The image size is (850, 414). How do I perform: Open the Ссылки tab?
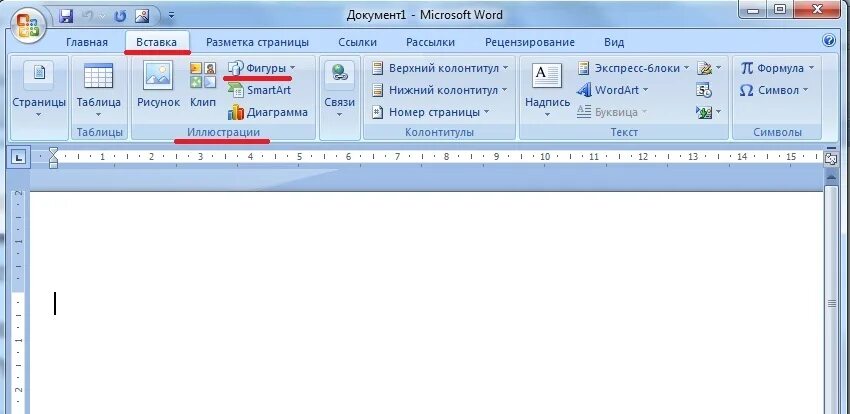(x=357, y=42)
